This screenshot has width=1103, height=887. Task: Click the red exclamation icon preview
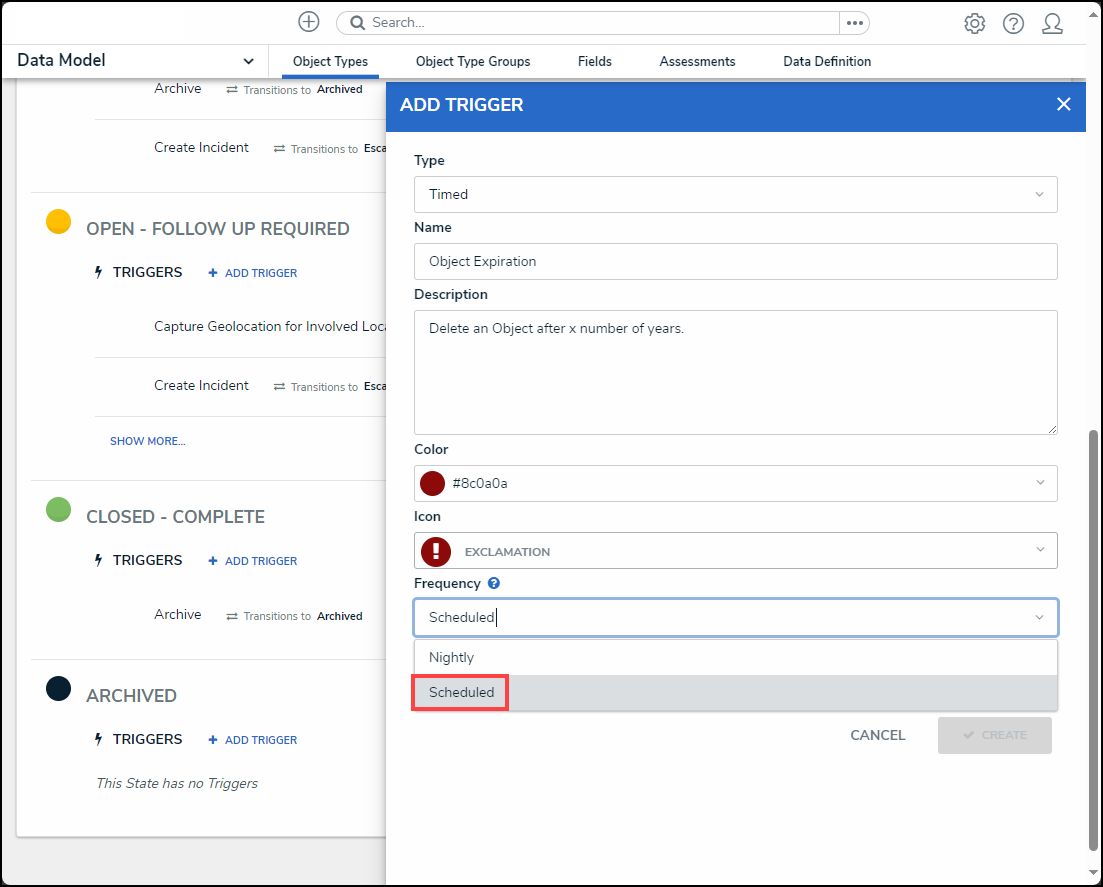[x=436, y=551]
